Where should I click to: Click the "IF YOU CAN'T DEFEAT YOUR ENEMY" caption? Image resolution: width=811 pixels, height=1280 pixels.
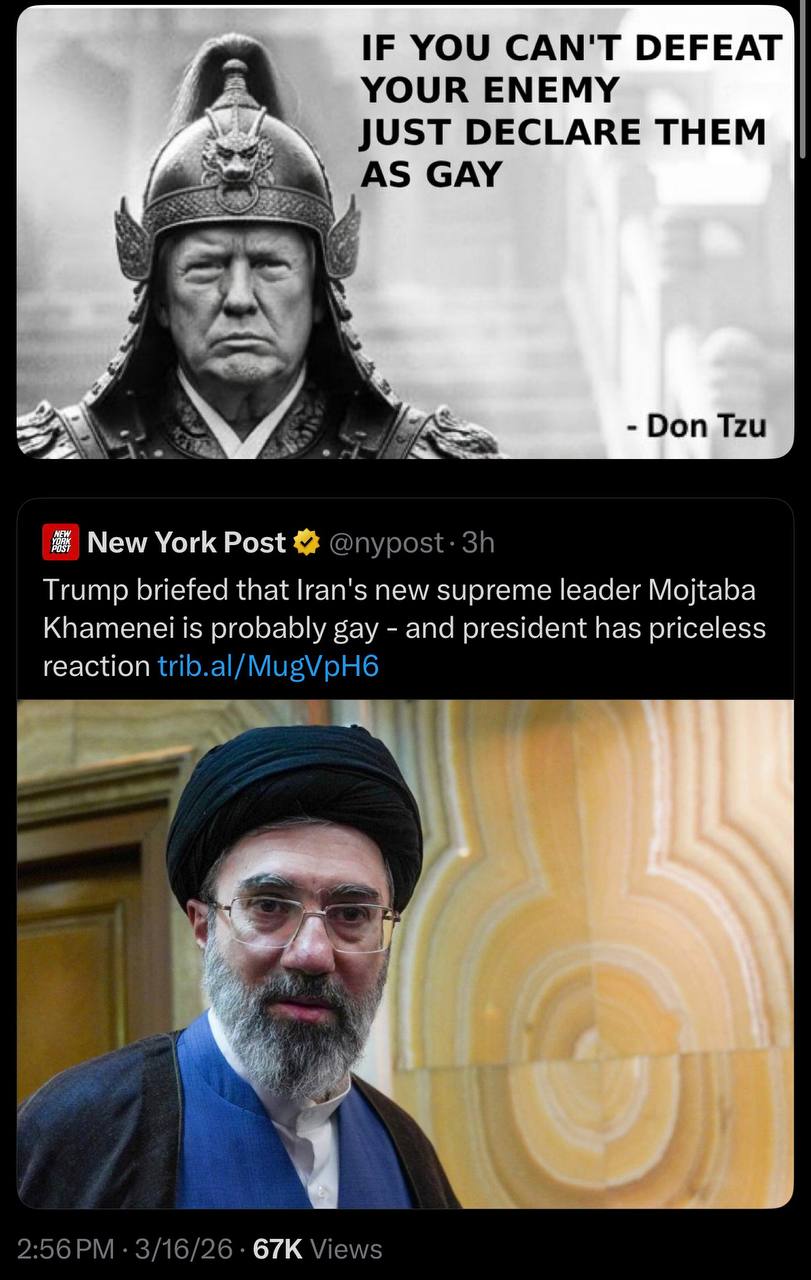coord(570,68)
